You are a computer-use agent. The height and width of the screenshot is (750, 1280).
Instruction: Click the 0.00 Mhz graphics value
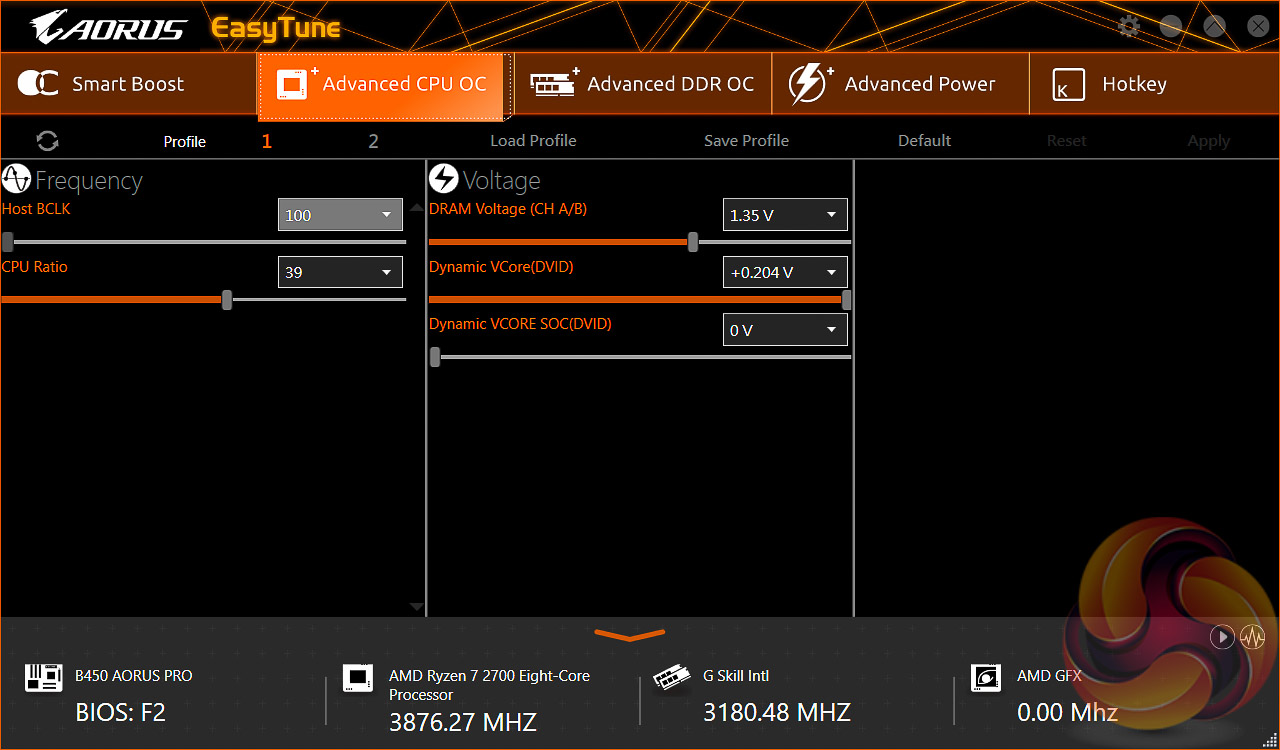[1068, 713]
